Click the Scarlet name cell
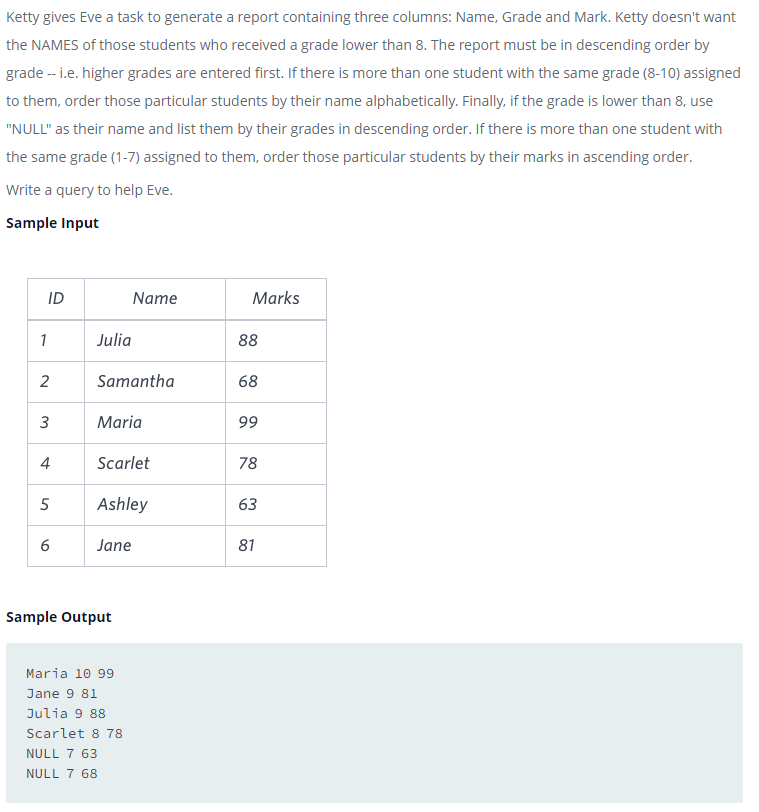 click(155, 463)
